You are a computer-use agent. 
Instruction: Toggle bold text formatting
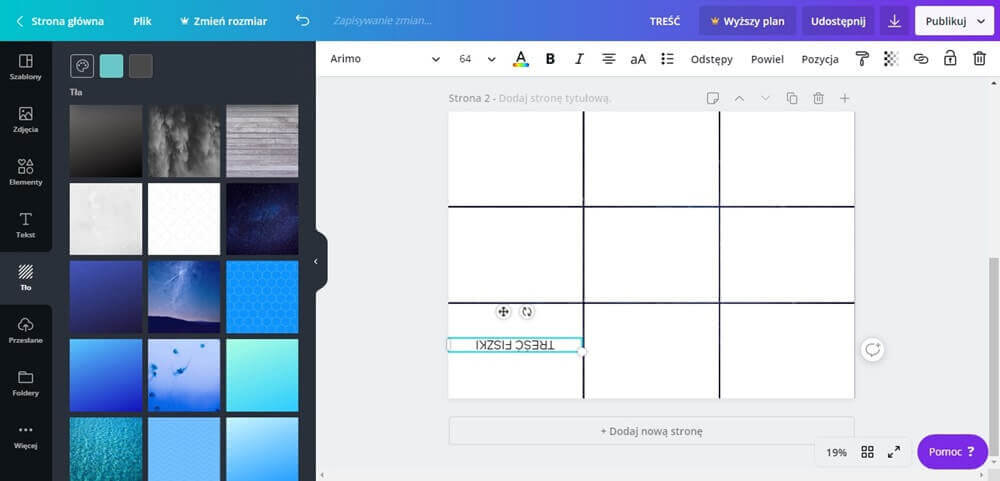[550, 59]
